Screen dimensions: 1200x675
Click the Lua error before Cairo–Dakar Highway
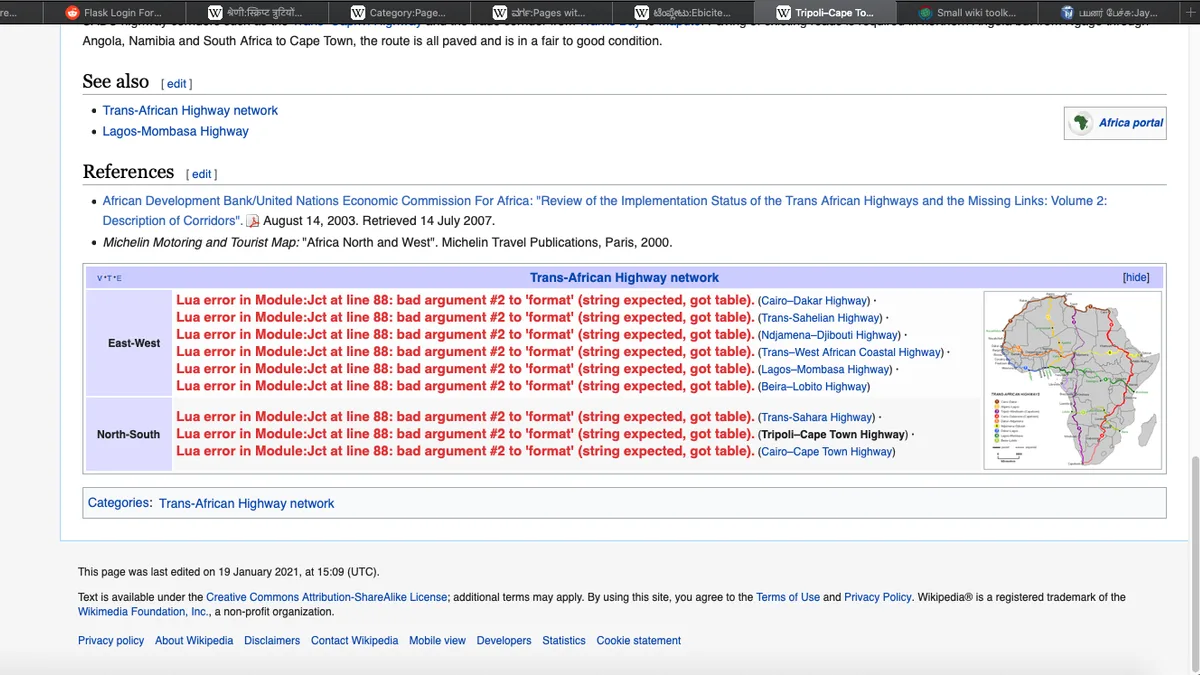tap(465, 300)
